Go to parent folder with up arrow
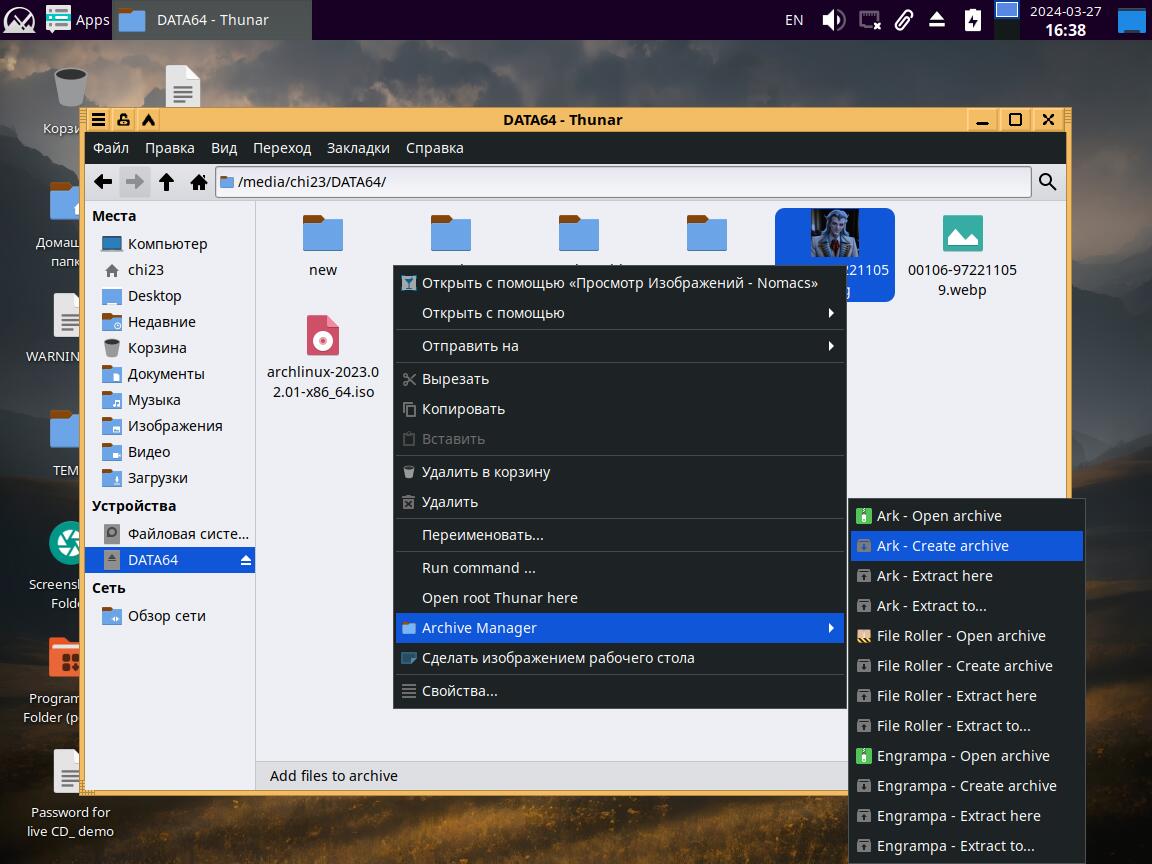This screenshot has height=864, width=1152. [x=167, y=181]
